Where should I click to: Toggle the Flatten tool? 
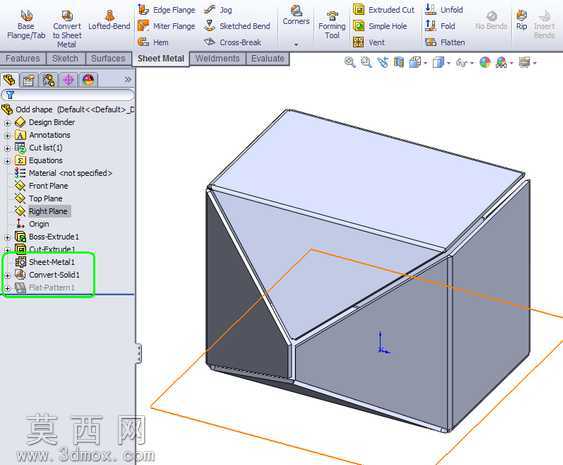tap(445, 42)
